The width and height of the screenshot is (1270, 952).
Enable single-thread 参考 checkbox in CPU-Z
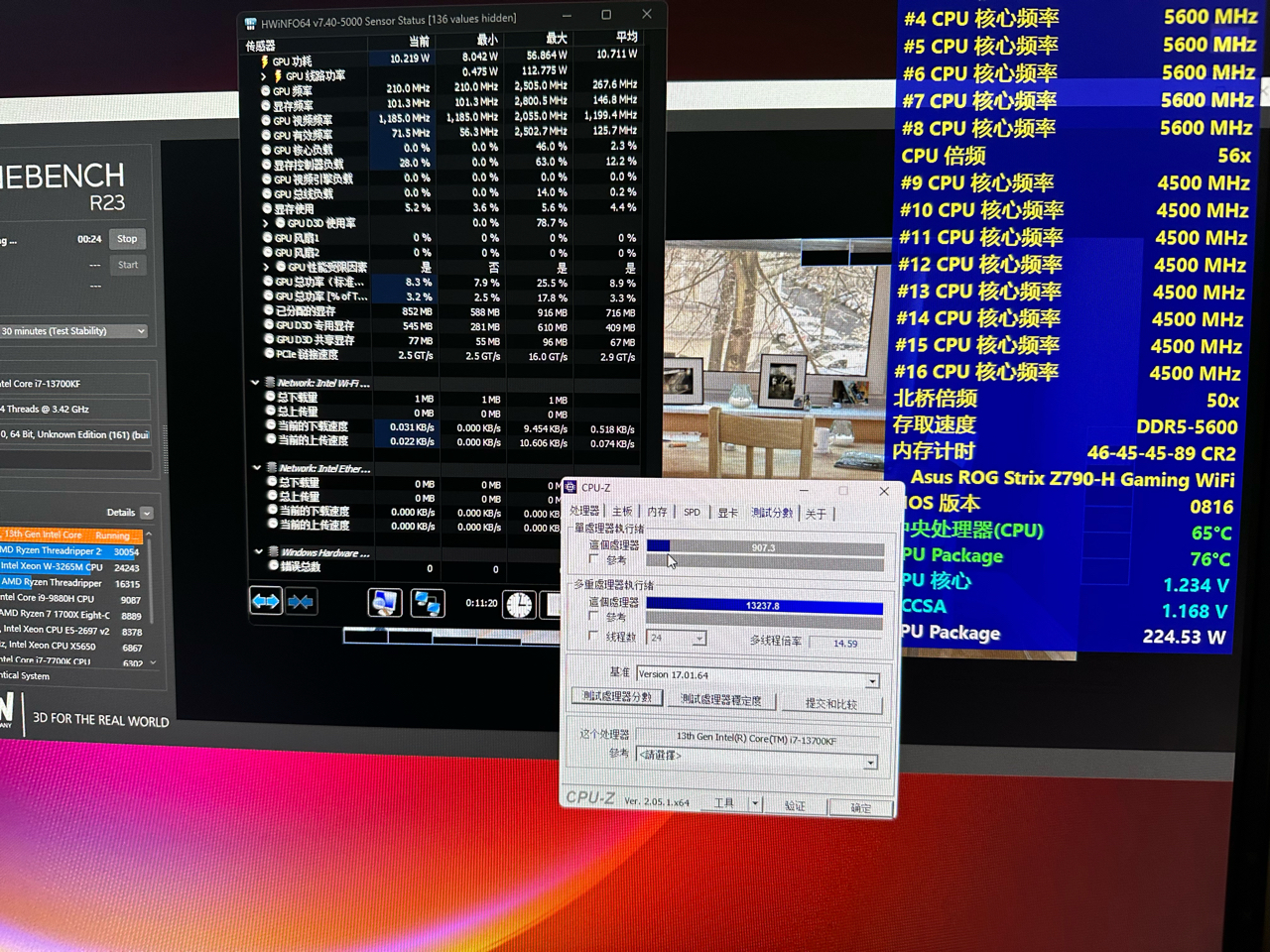pyautogui.click(x=594, y=559)
